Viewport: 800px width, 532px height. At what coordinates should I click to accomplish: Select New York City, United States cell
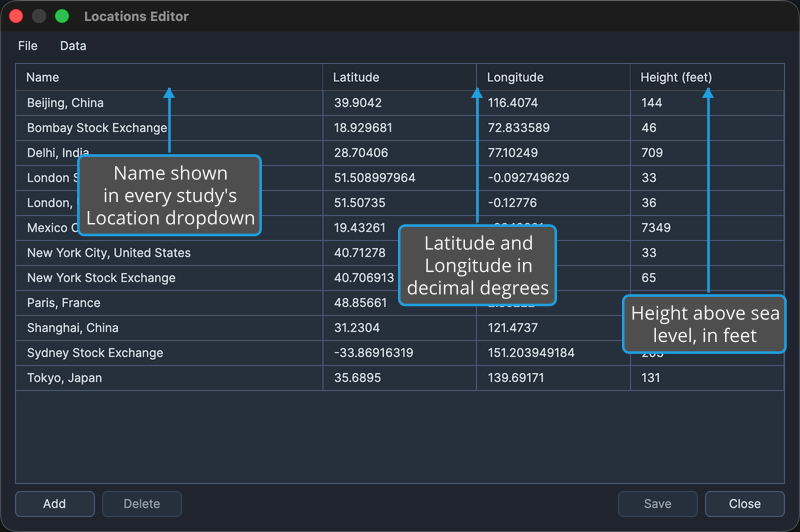point(169,252)
